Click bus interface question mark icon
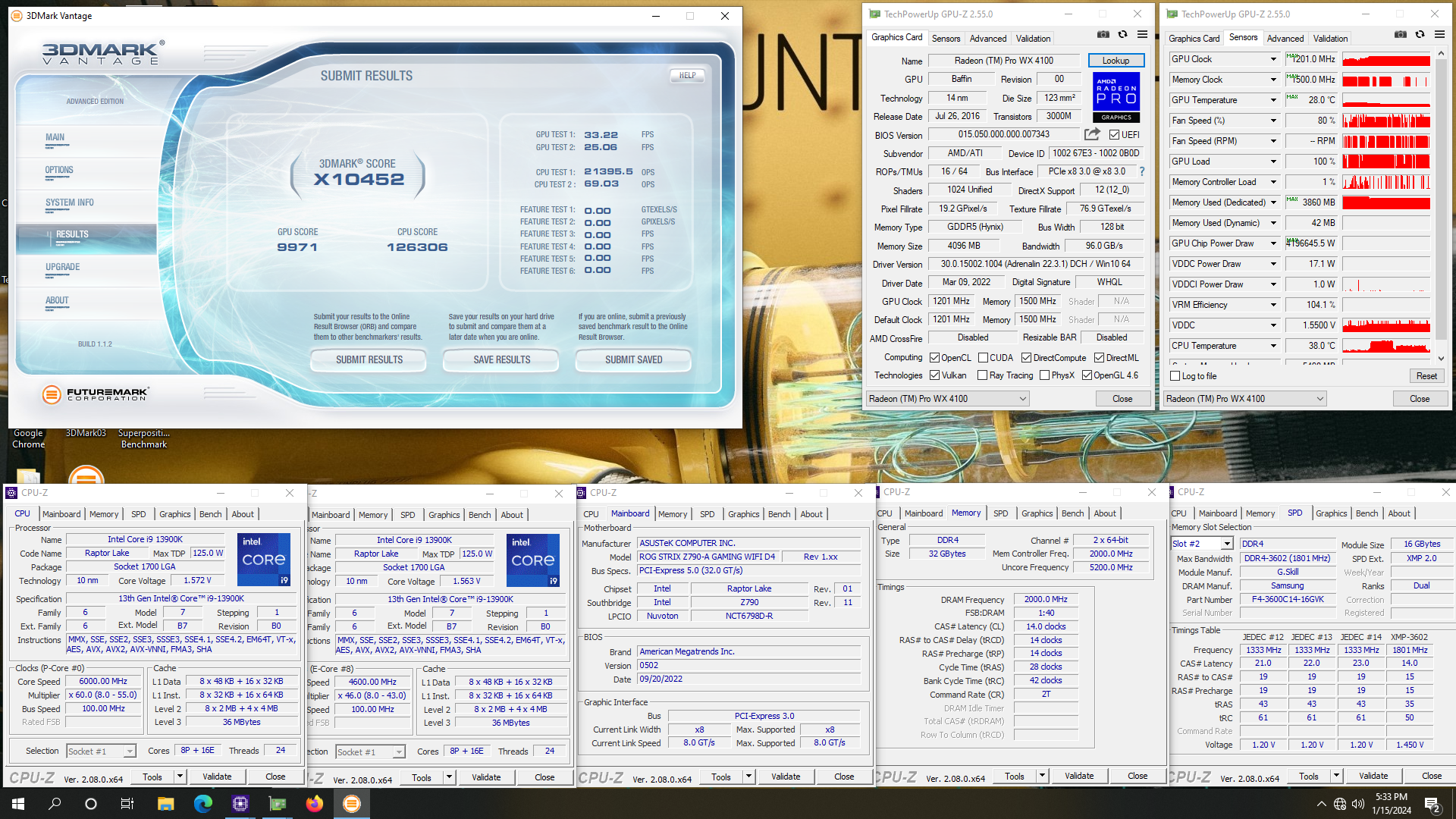Image resolution: width=1456 pixels, height=819 pixels. point(1141,171)
